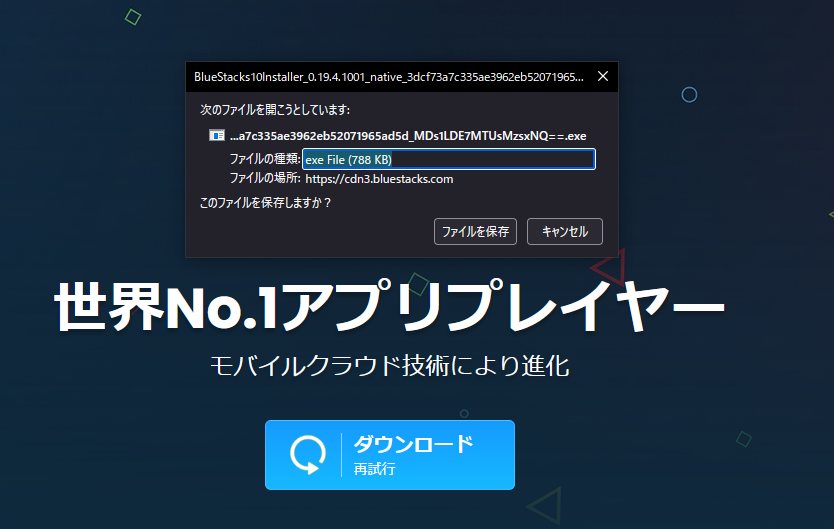The image size is (834, 529).
Task: Click the 次のファイルを開こうとしています message
Action: (x=274, y=109)
